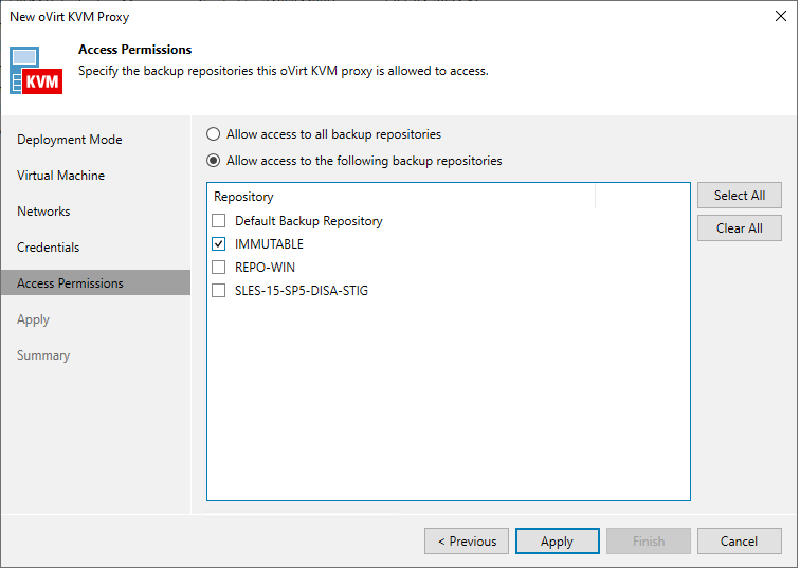Click the Apply step in sidebar

[x=33, y=319]
